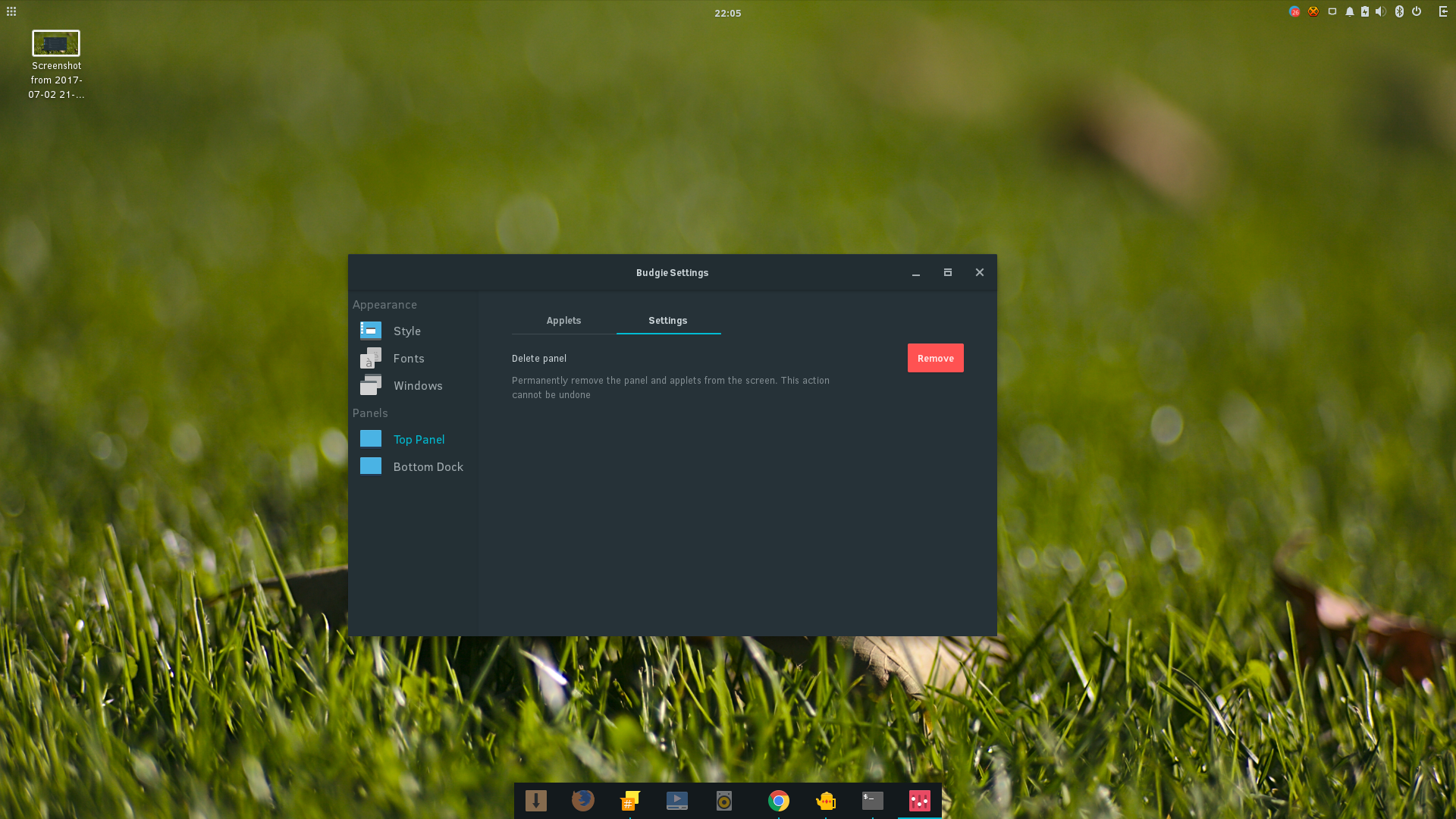Click the 'Budgie Settings' window title
The width and height of the screenshot is (1456, 819).
(673, 273)
